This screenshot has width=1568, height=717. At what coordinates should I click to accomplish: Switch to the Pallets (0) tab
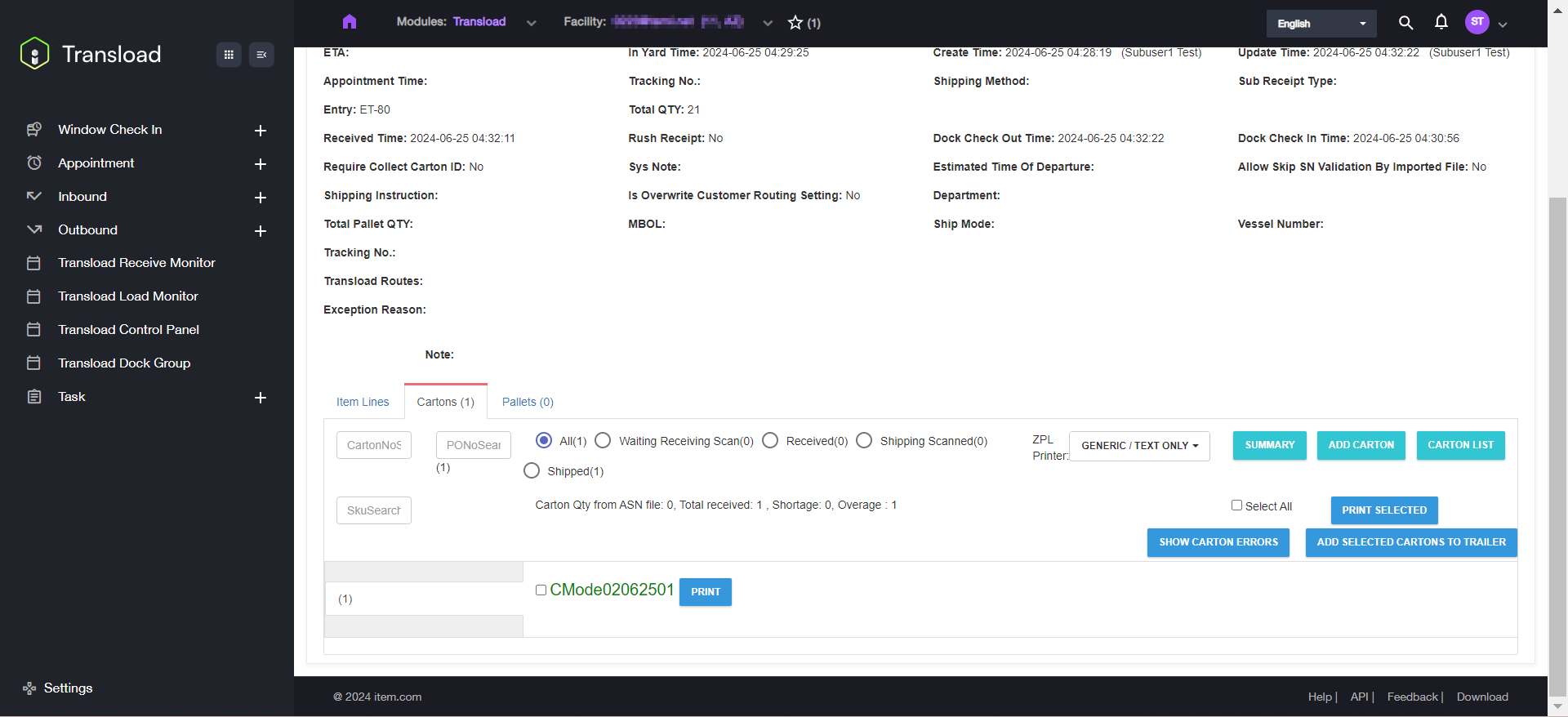[528, 402]
